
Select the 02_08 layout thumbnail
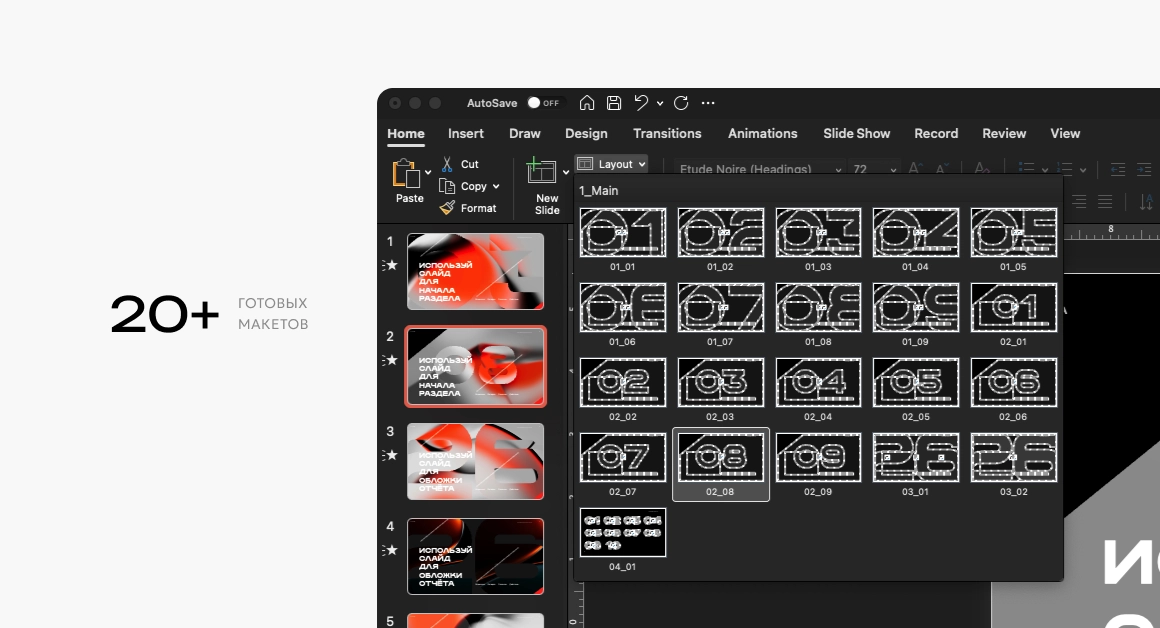(x=720, y=458)
